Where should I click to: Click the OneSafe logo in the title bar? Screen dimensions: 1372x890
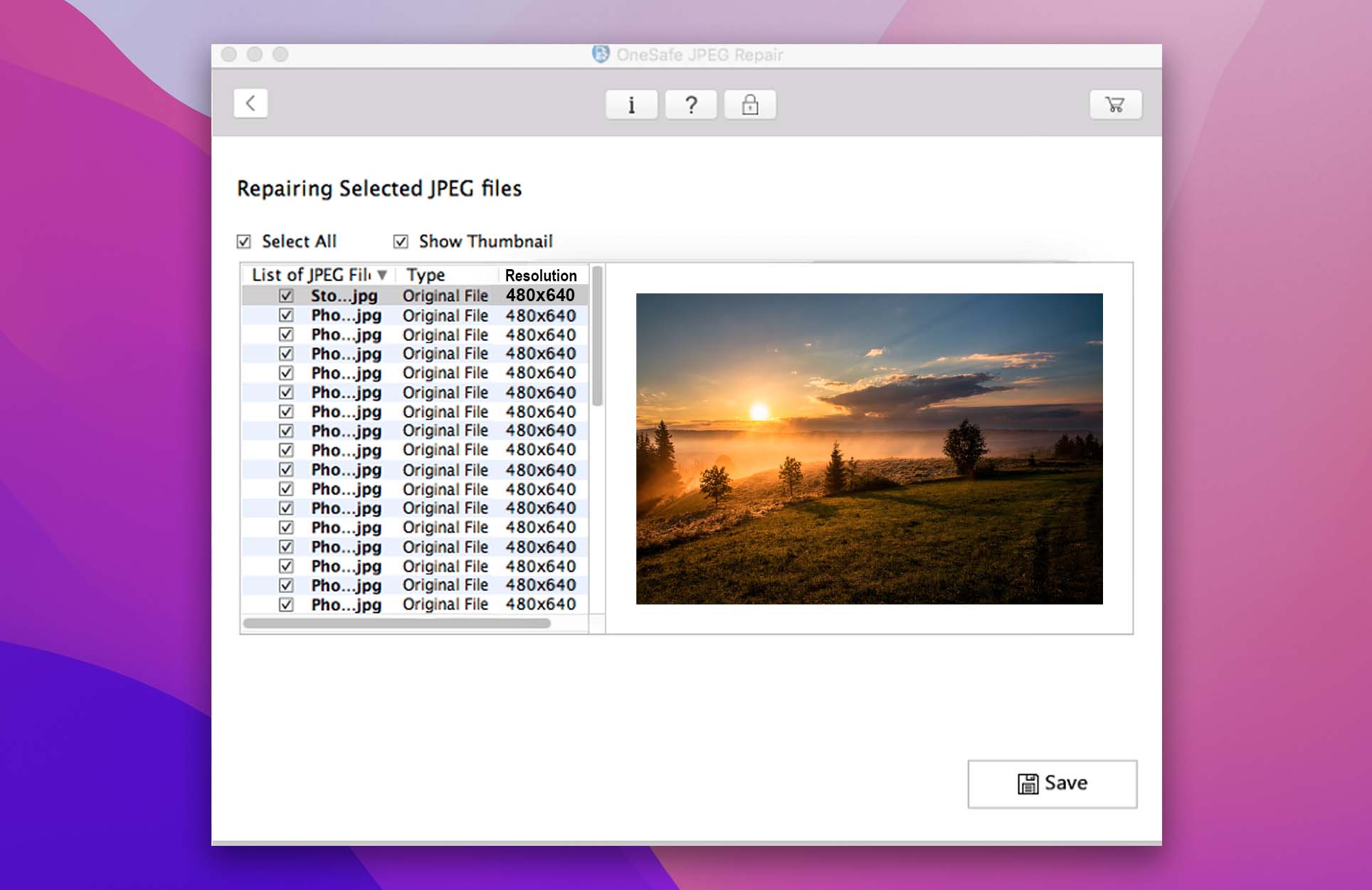601,54
